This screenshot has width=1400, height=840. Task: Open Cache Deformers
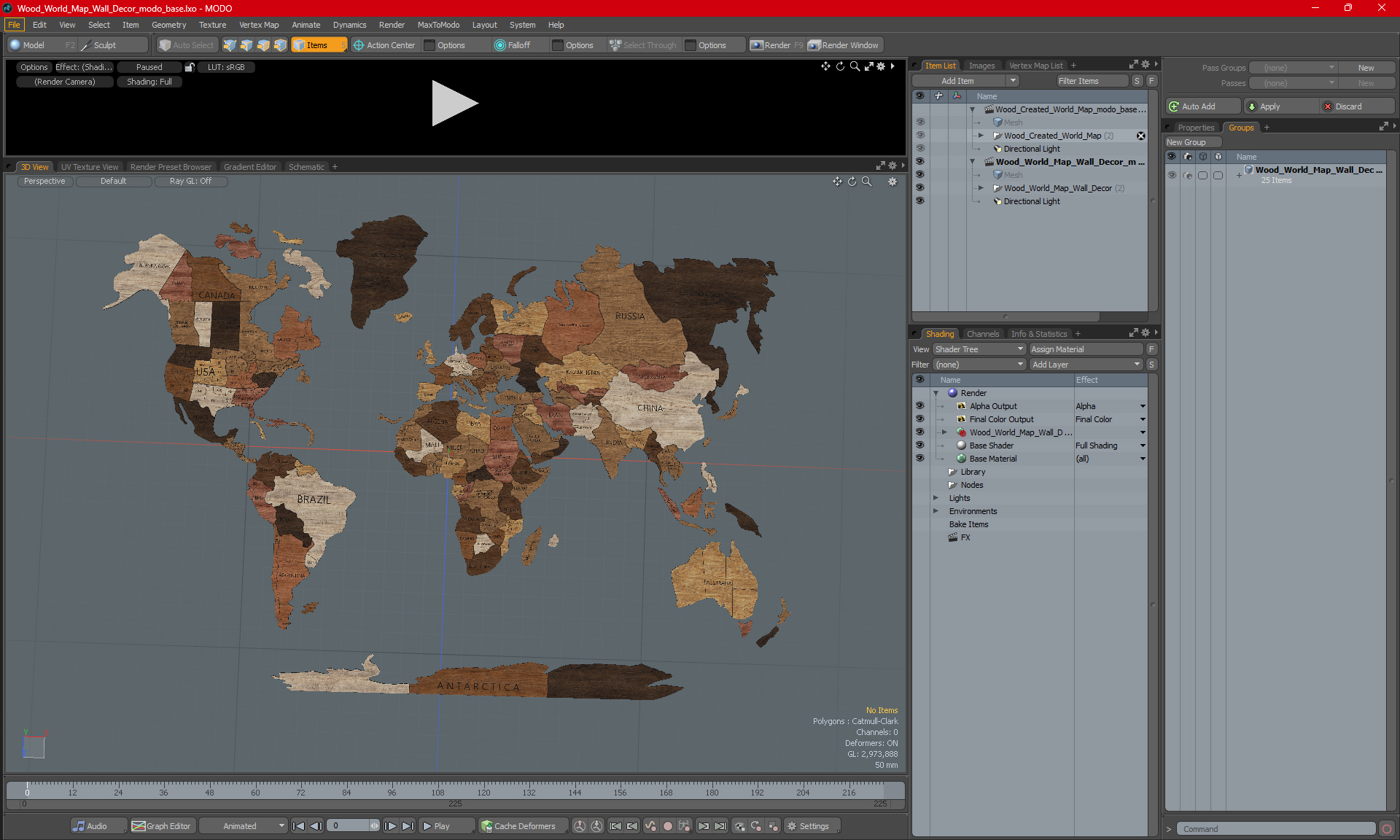pyautogui.click(x=519, y=826)
